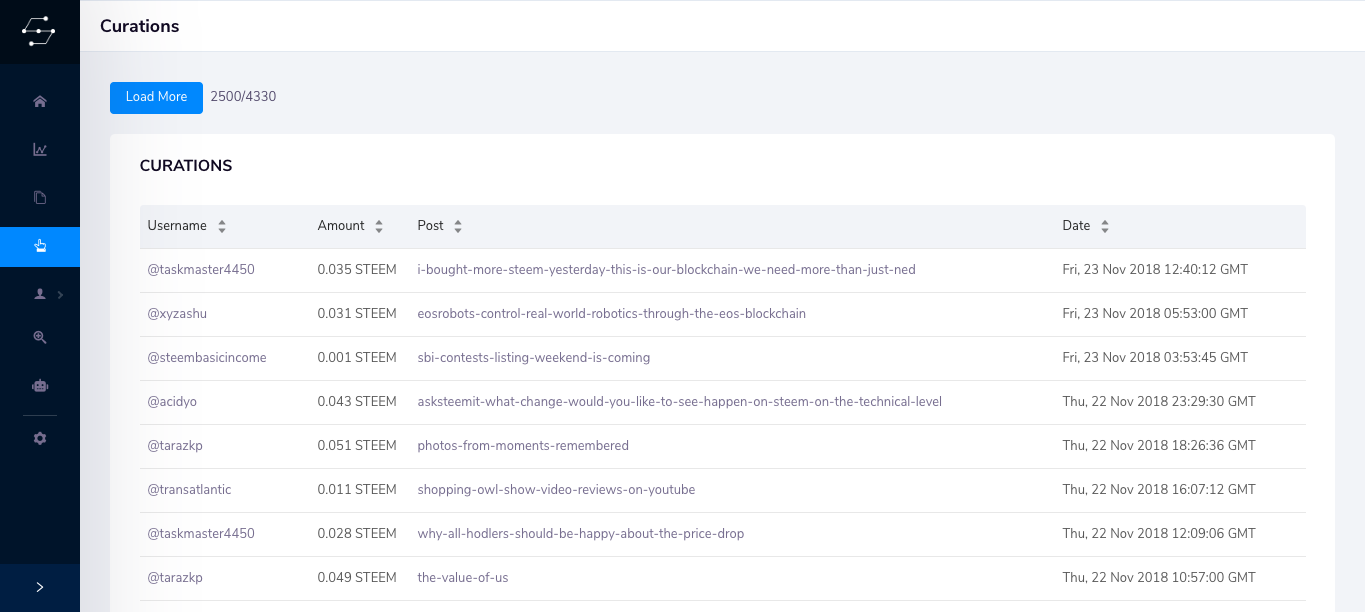Open post eosrobots-control-real-world-robotics

tap(611, 314)
